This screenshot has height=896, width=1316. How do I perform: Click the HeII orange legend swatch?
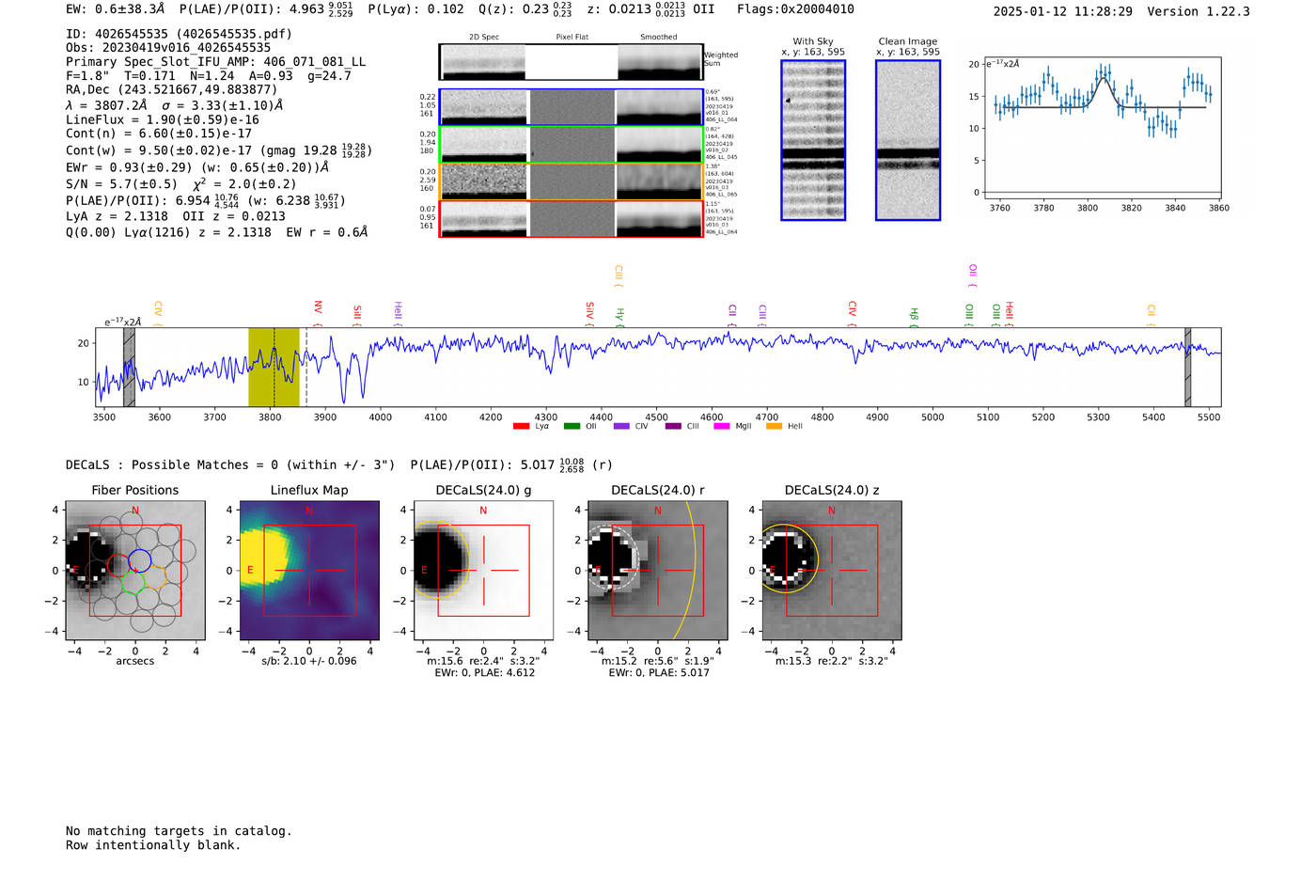coord(775,427)
